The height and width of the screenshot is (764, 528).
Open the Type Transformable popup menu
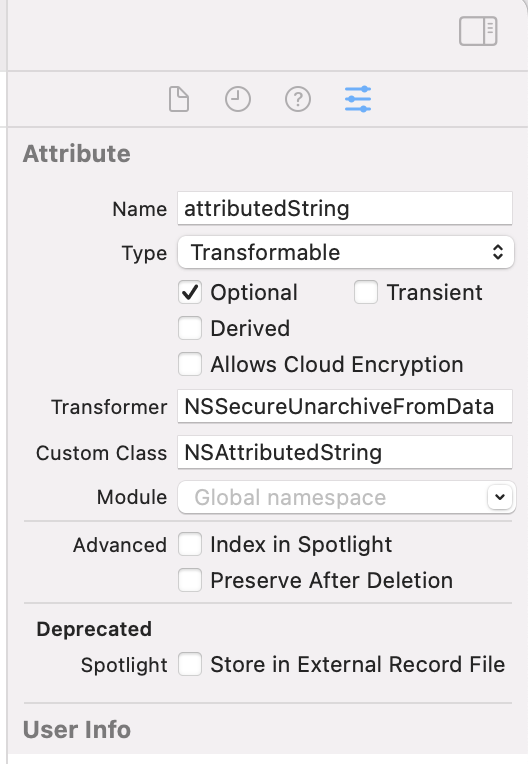(346, 252)
